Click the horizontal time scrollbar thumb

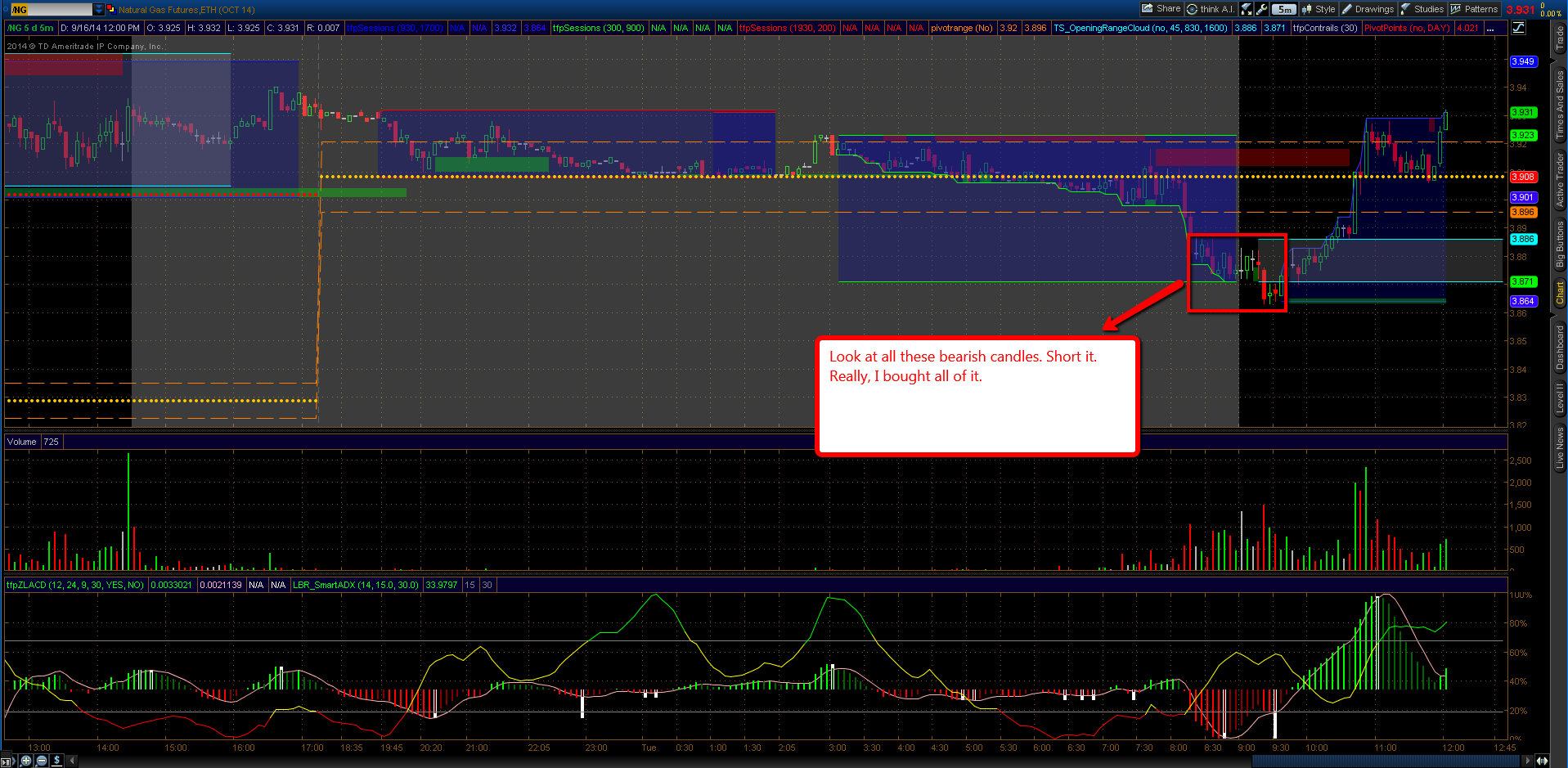1386,761
